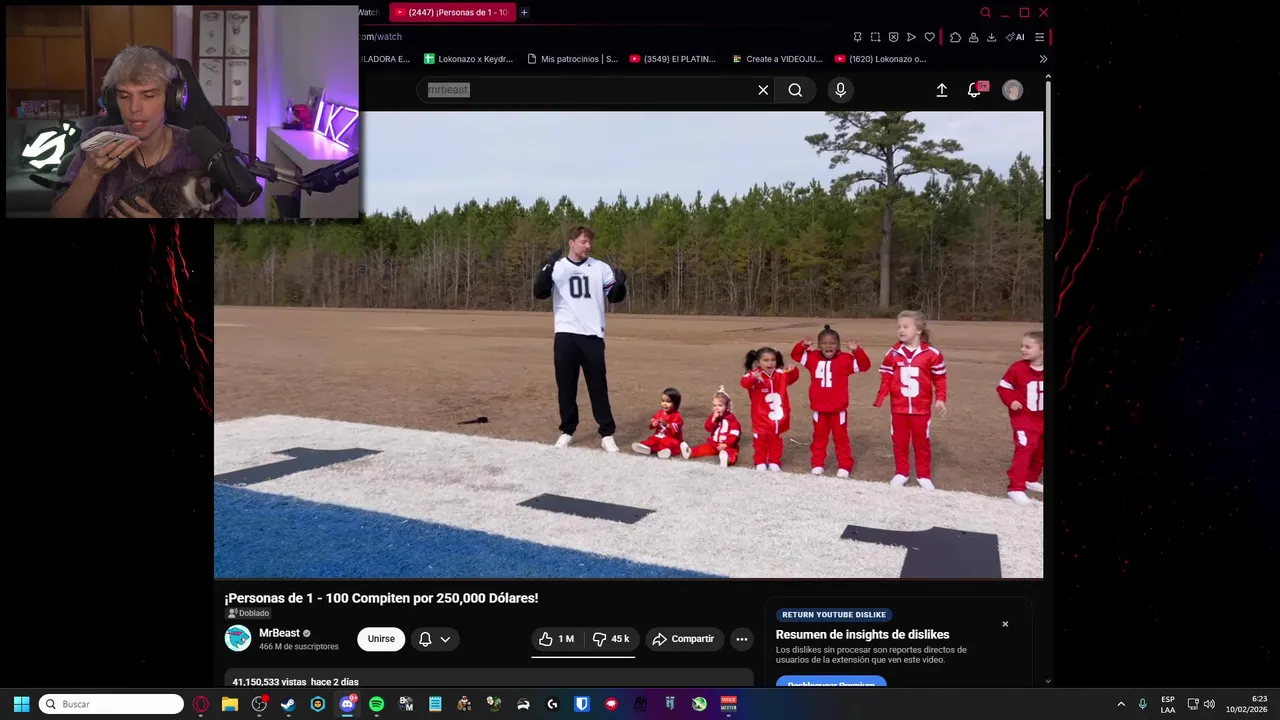1280x720 pixels.
Task: Expand the notification bell dropdown next to Unirse
Action: [x=434, y=639]
